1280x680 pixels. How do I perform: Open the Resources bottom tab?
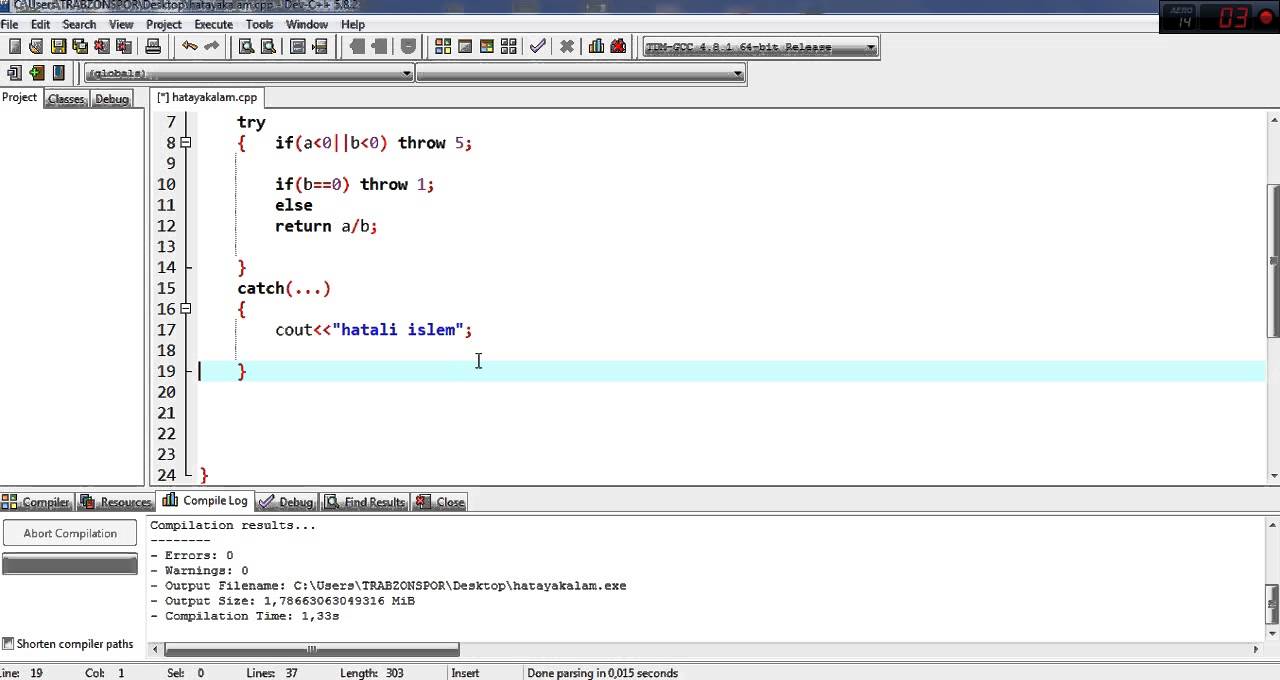116,502
